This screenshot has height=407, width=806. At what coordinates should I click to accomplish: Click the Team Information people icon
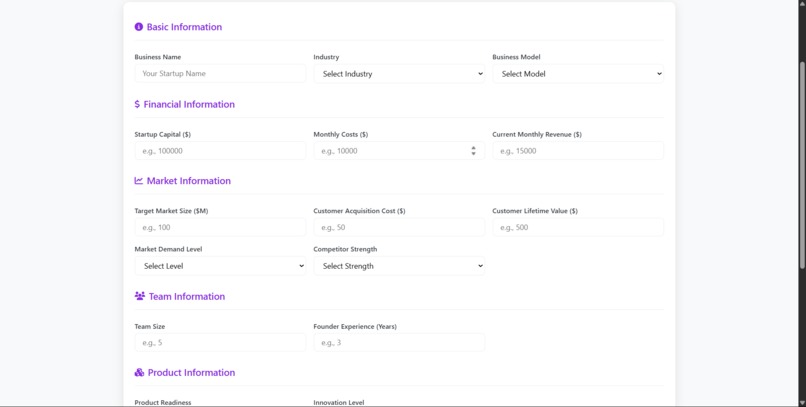(140, 296)
